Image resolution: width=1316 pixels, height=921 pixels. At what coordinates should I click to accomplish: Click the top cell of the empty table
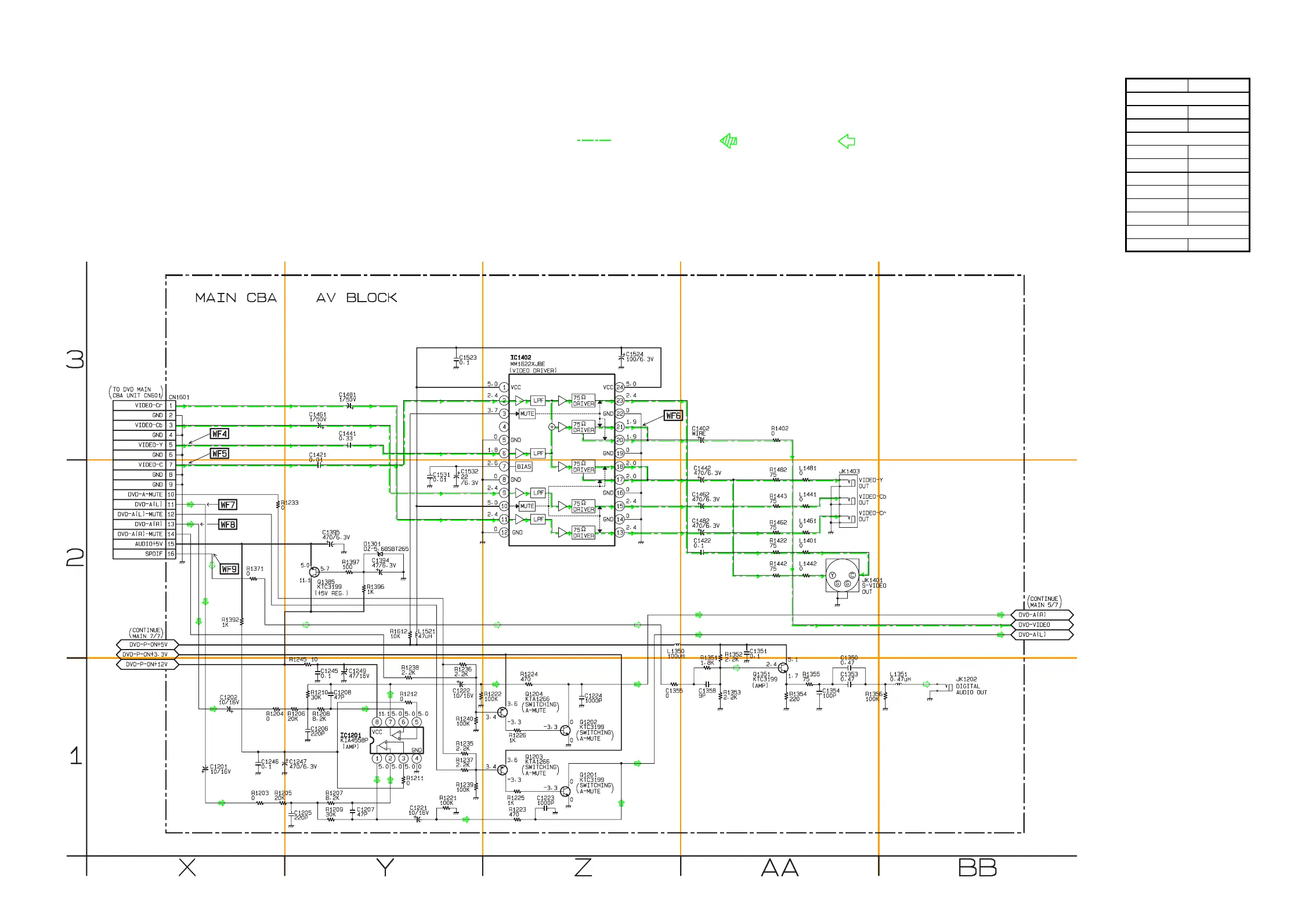[1156, 85]
